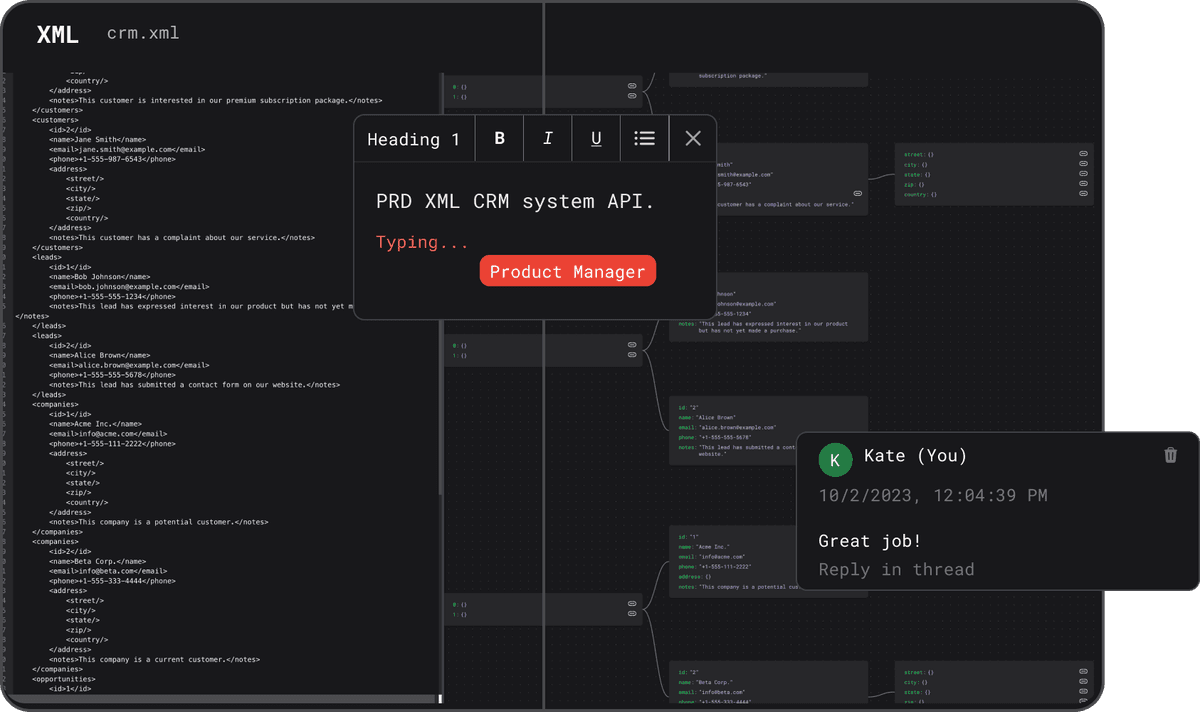Image resolution: width=1200 pixels, height=712 pixels.
Task: Toggle the link on the zip field
Action: (x=1083, y=184)
